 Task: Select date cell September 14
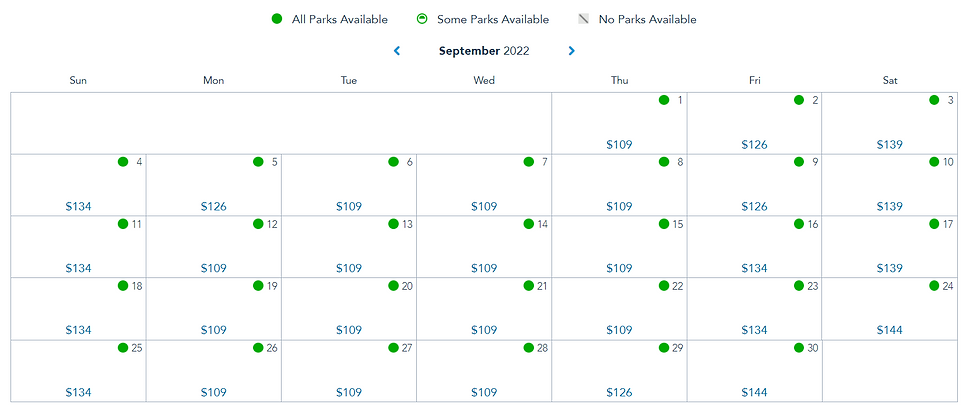point(484,246)
